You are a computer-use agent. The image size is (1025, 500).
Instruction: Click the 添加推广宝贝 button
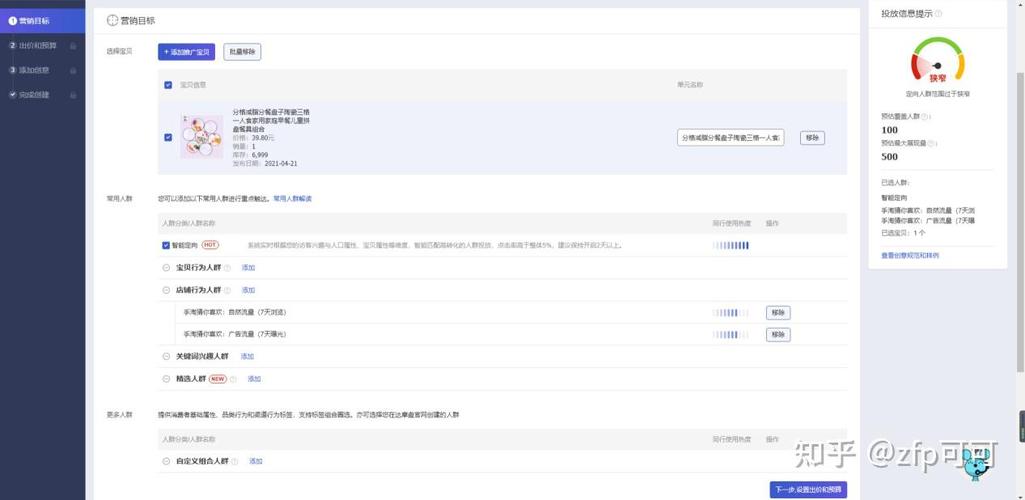tap(186, 52)
